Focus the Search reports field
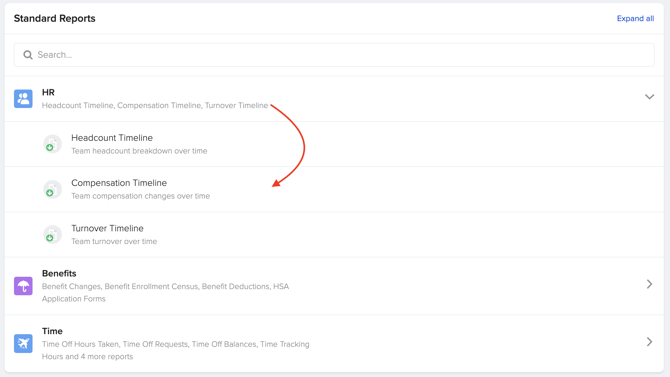This screenshot has height=377, width=670. tap(334, 55)
